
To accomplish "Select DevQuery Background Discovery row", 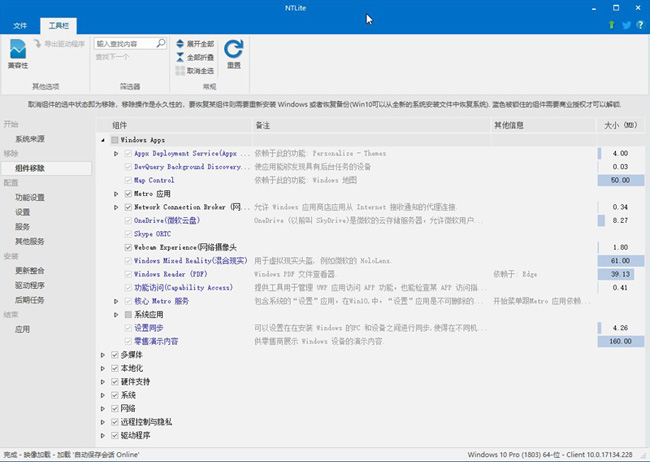I will tap(371, 167).
